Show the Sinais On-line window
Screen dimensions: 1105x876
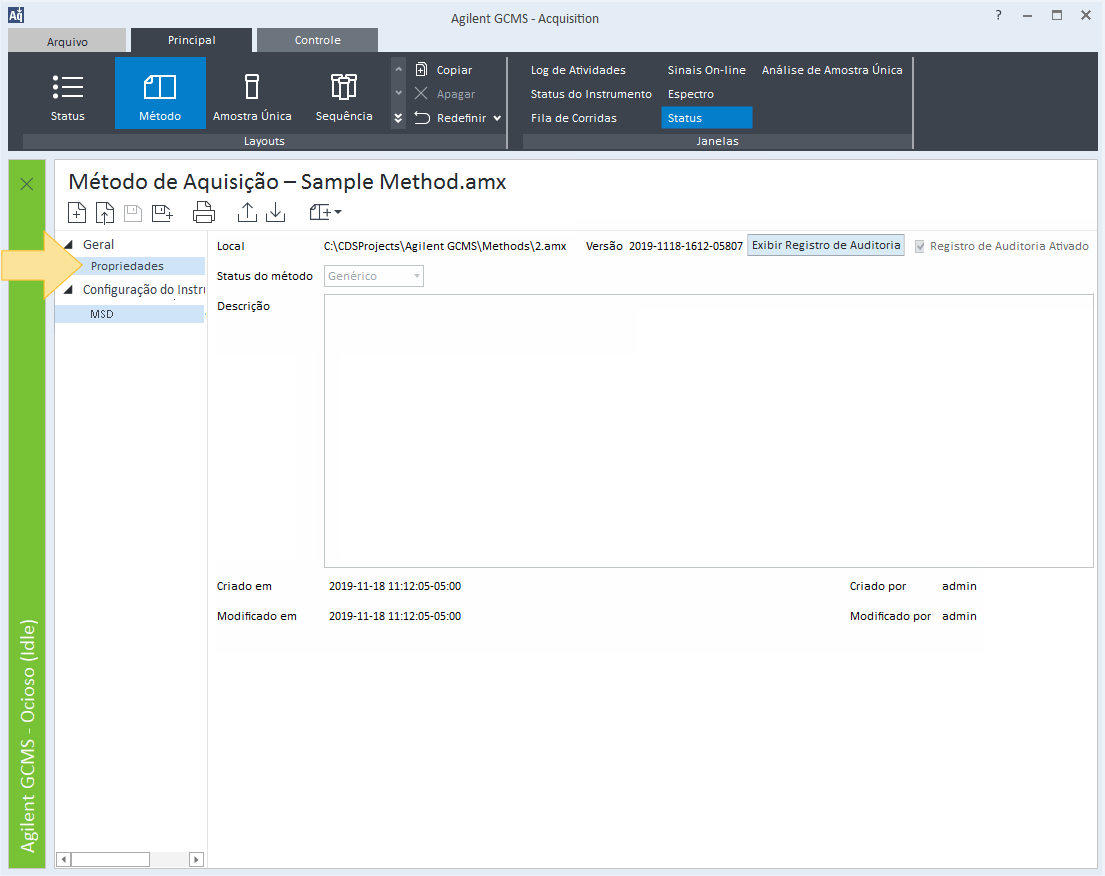706,70
